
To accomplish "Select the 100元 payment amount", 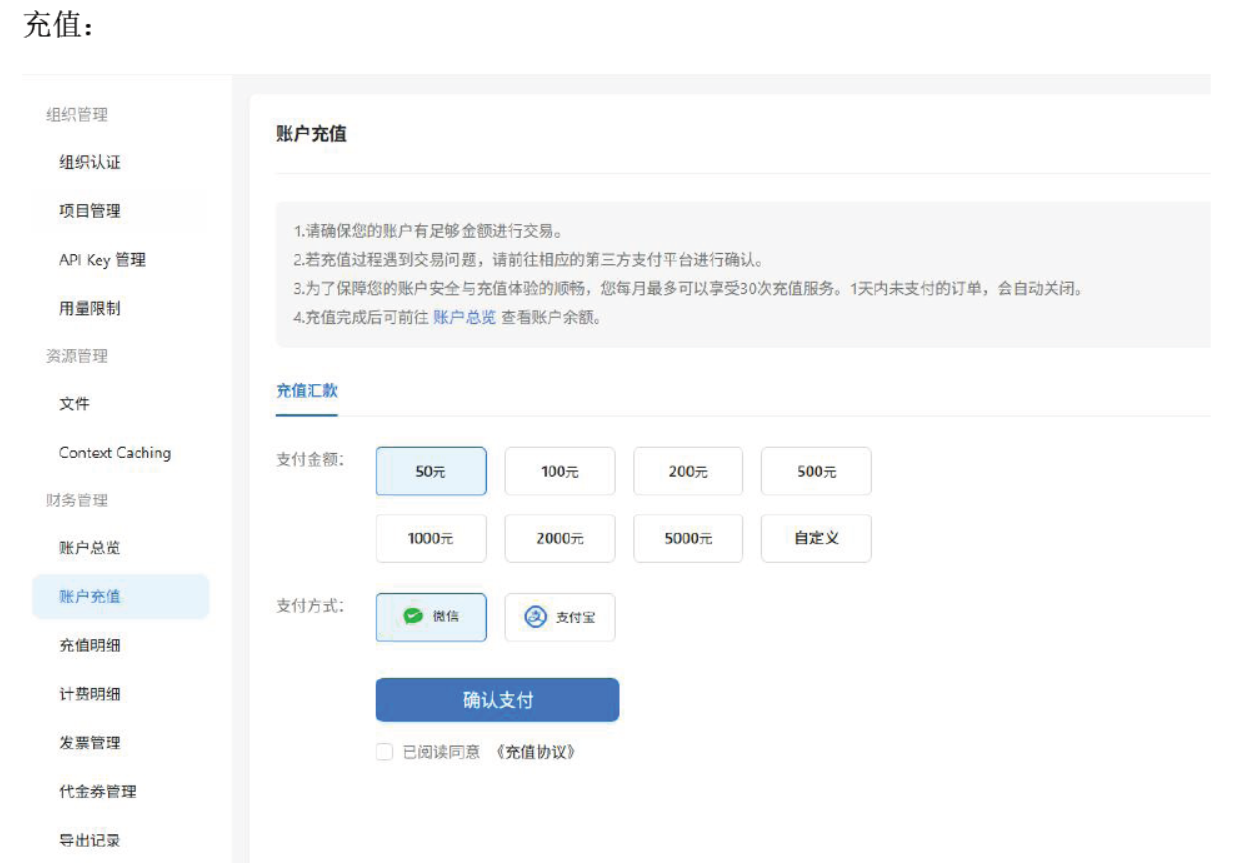I will tap(560, 471).
